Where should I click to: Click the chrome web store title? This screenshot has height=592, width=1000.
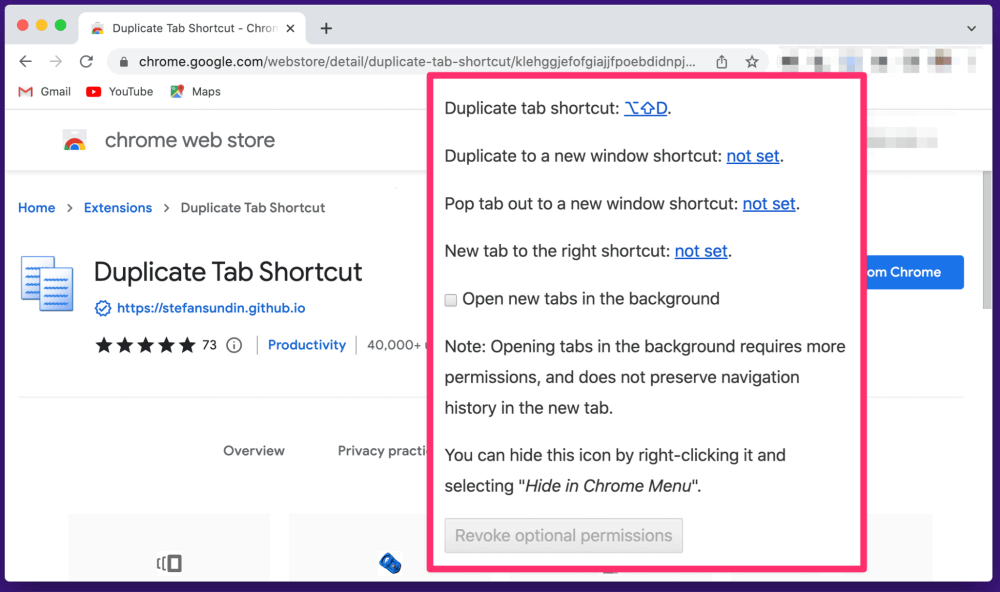[189, 140]
